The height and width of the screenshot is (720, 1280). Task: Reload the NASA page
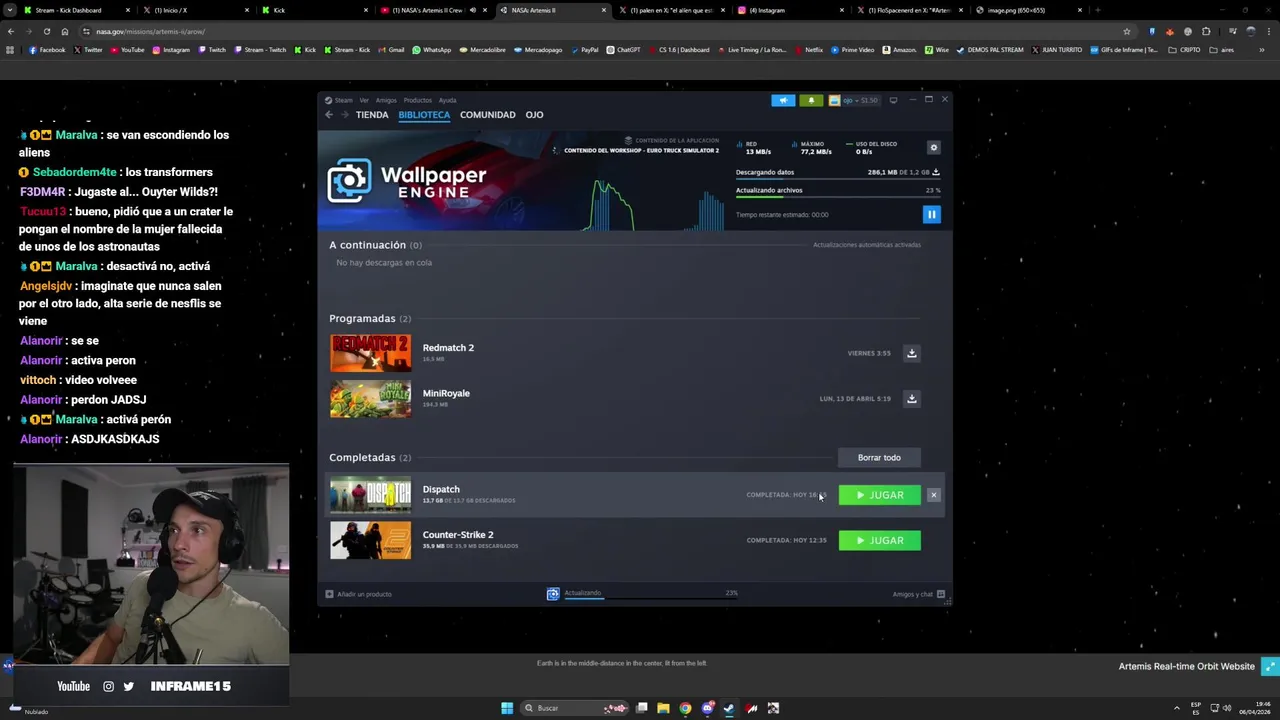point(46,31)
